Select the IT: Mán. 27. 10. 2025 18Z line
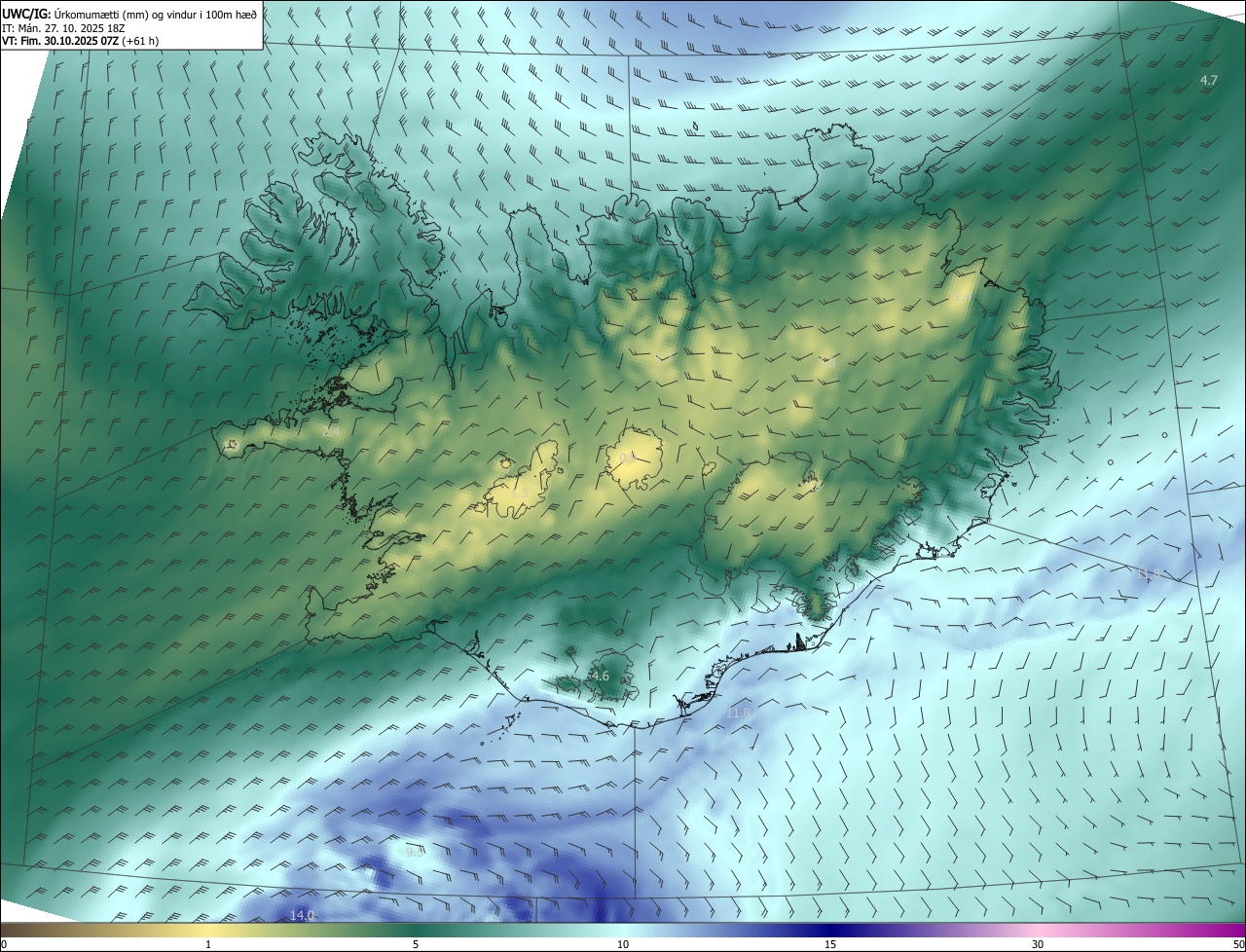The image size is (1246, 952). pyautogui.click(x=63, y=28)
